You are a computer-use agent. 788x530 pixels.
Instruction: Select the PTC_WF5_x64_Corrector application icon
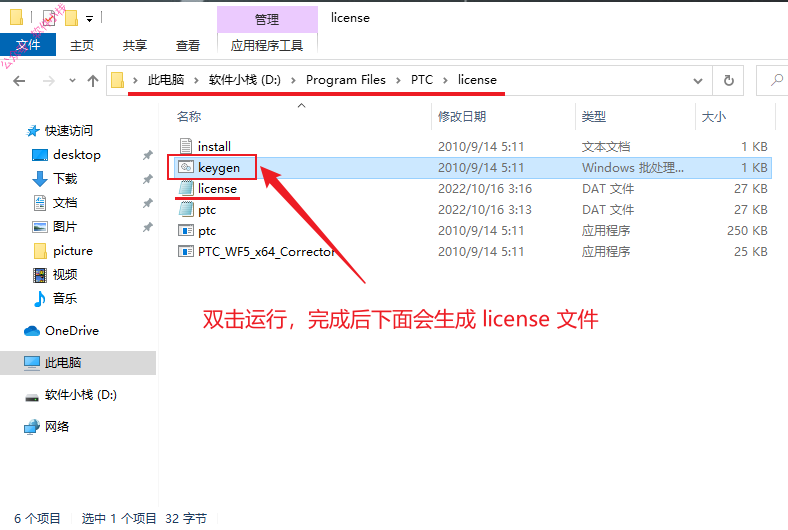point(186,251)
